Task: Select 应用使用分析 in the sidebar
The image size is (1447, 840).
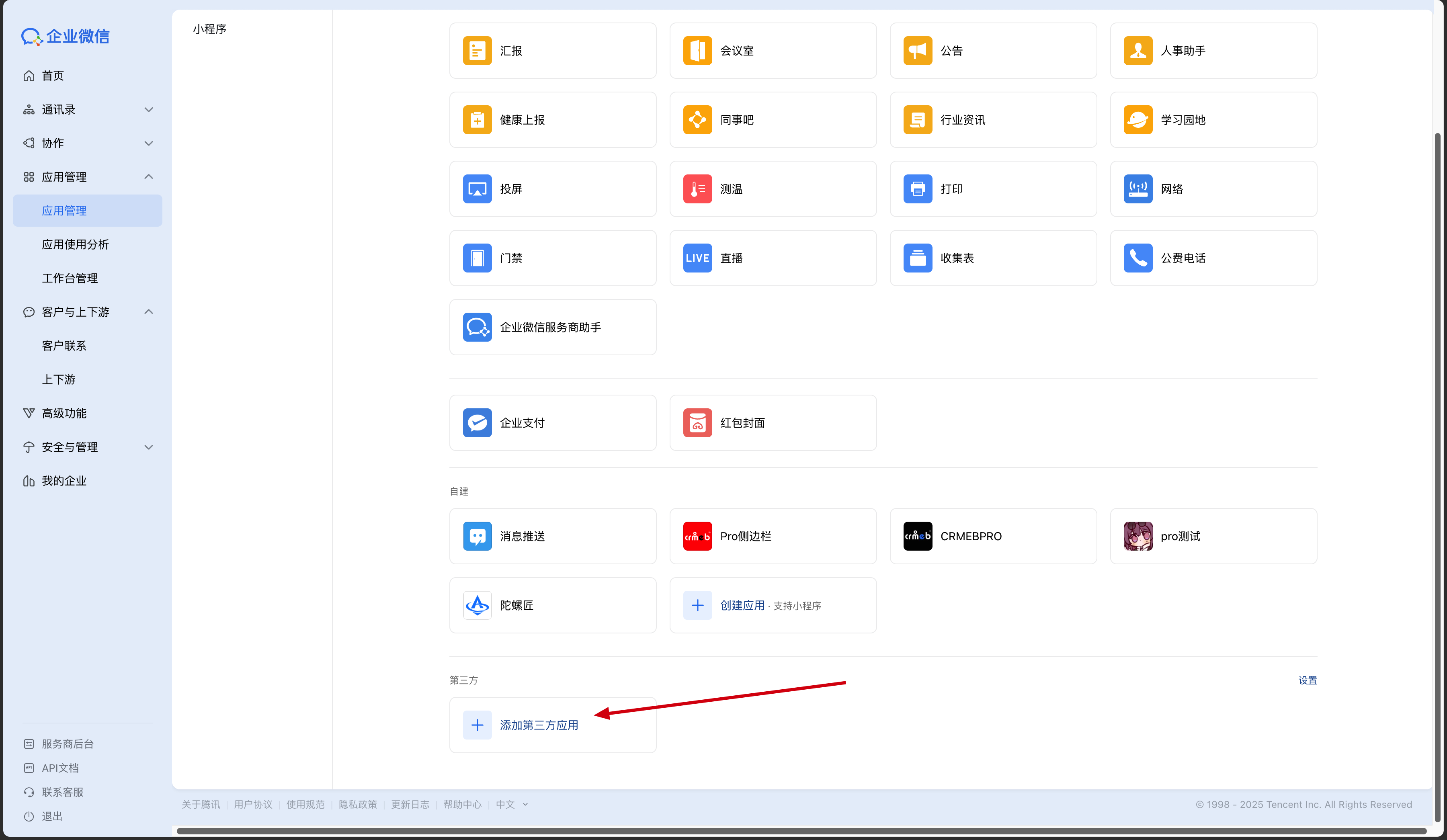Action: tap(75, 244)
